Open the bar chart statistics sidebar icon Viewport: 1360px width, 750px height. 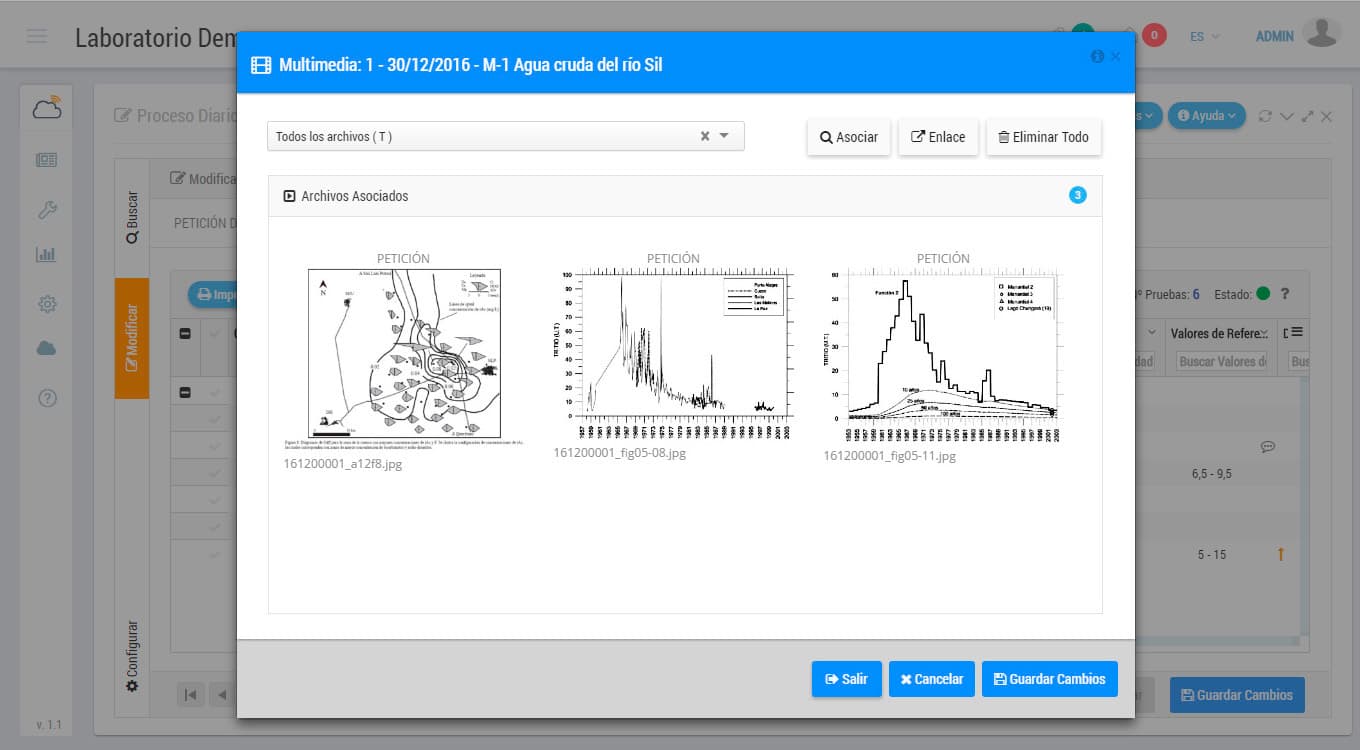point(46,254)
